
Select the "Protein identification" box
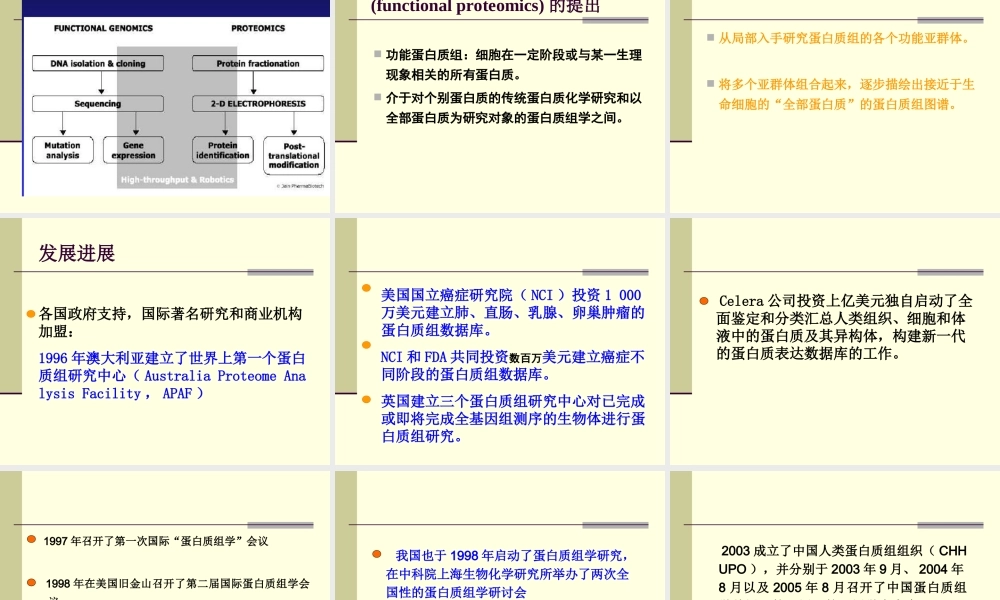(222, 150)
